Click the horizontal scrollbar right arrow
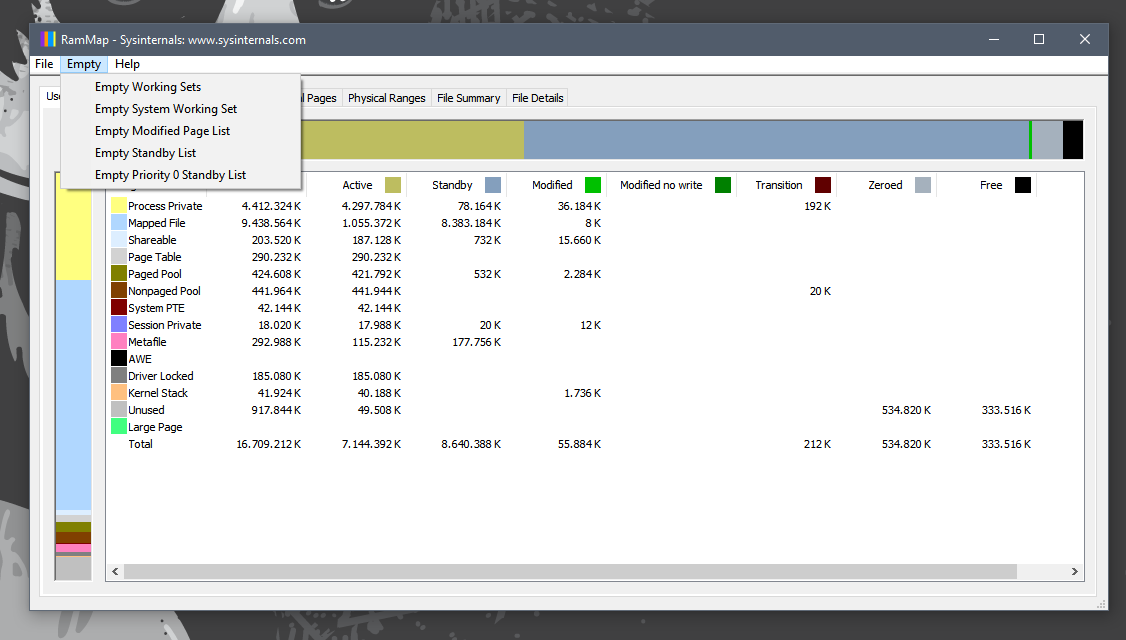Screen dimensions: 1126x640 click(x=1075, y=572)
